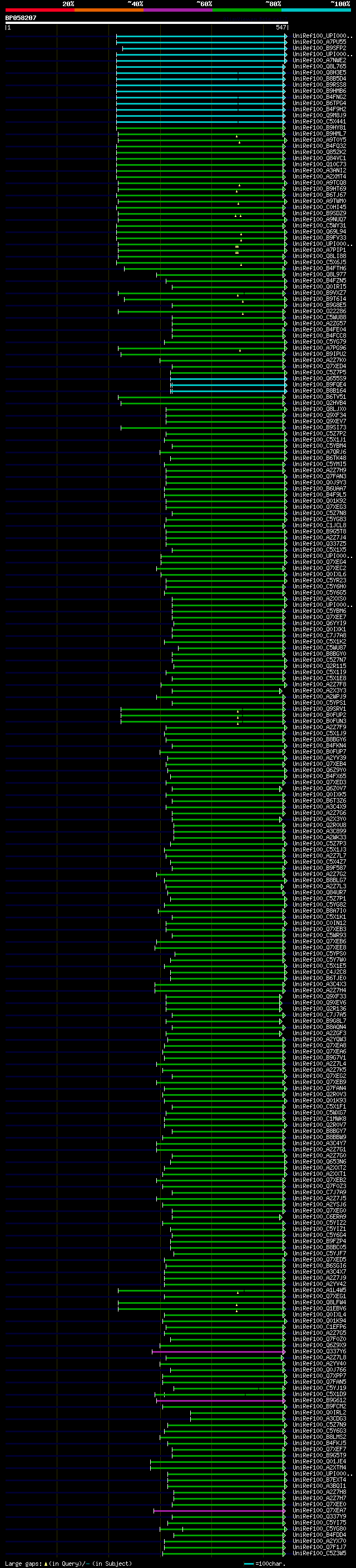
Task: Select the UniRef100_B8B164 label
Action: 319,391
